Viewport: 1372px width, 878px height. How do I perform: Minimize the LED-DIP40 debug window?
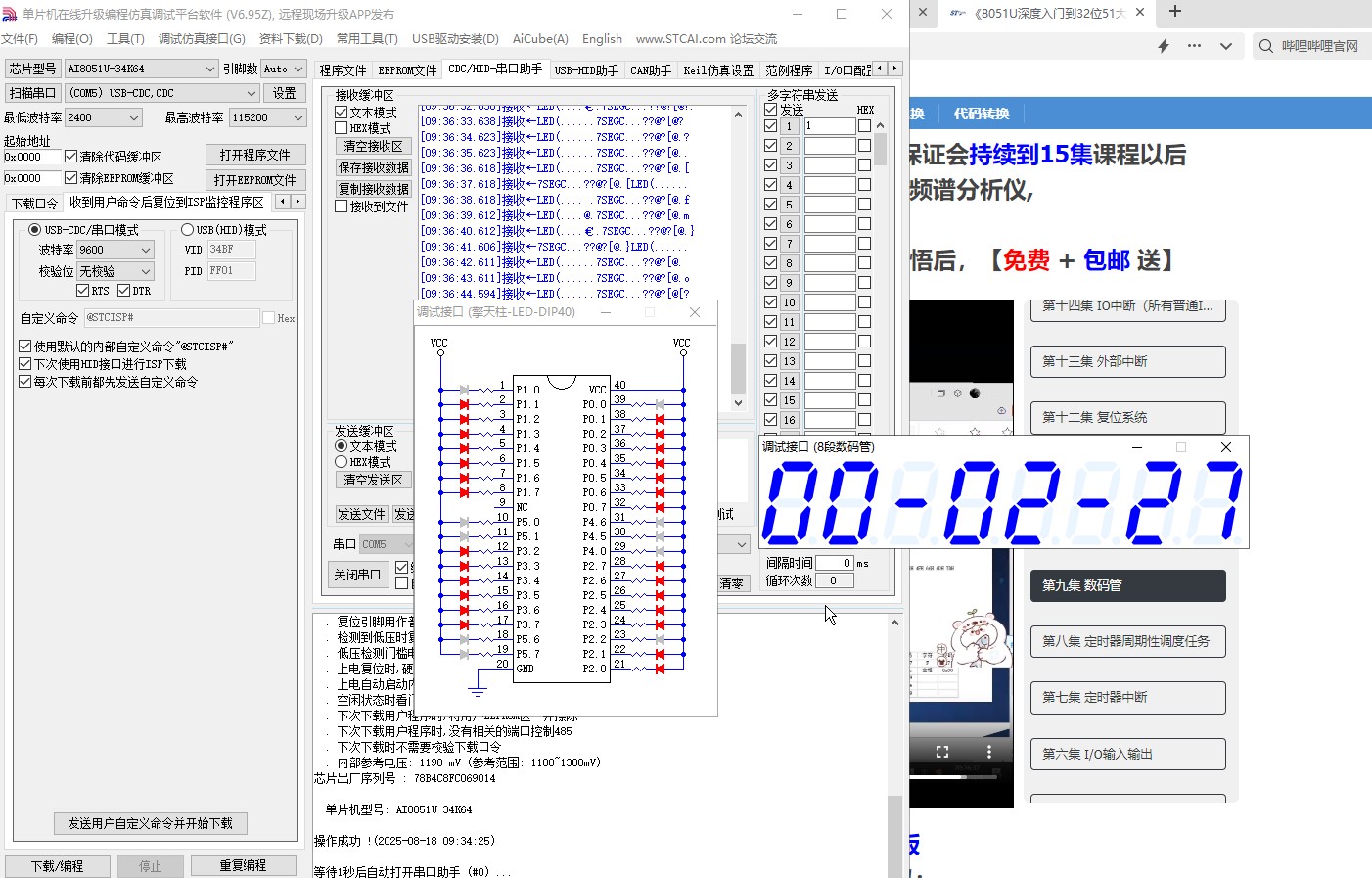(606, 312)
